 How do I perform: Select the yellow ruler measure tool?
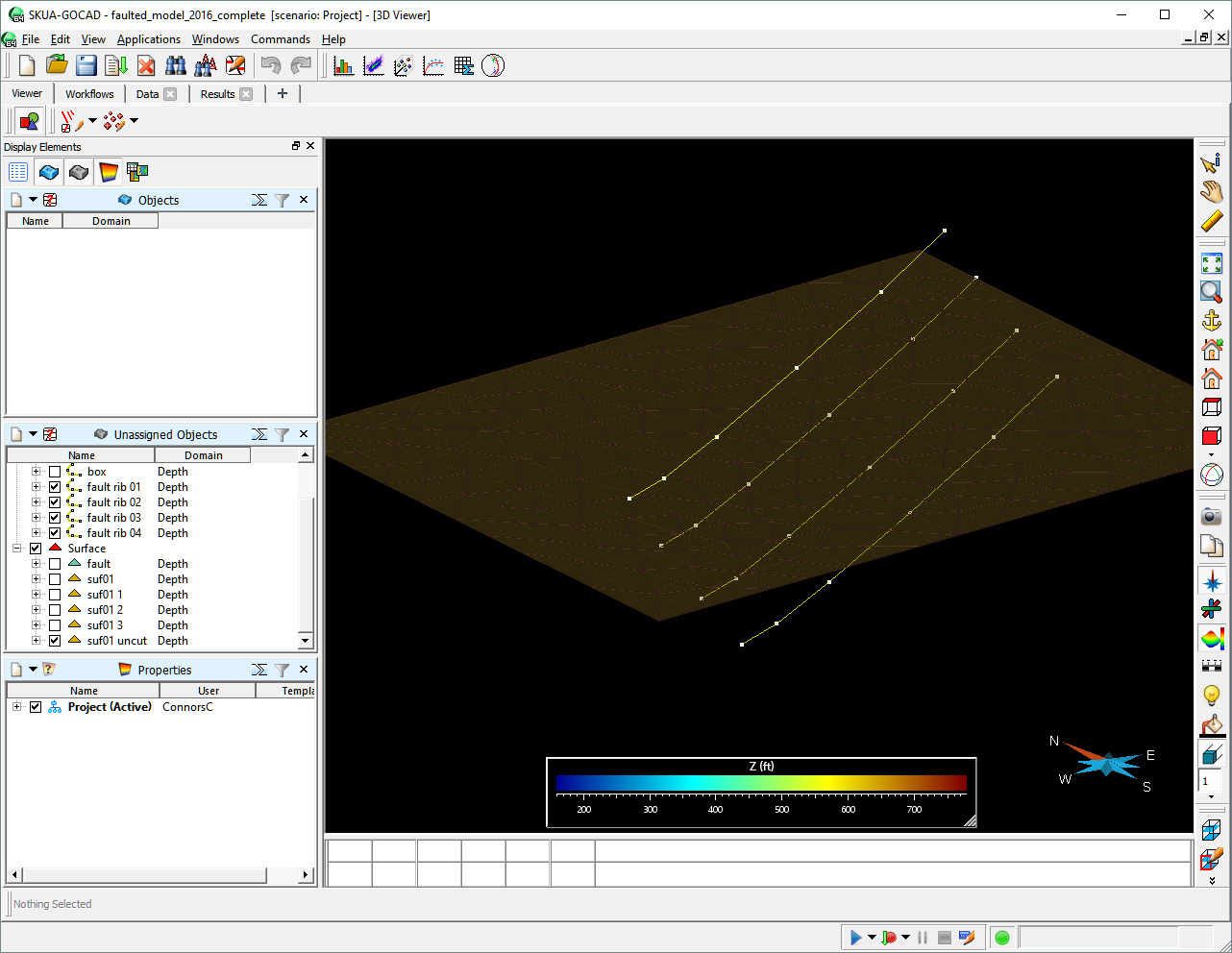point(1212,221)
